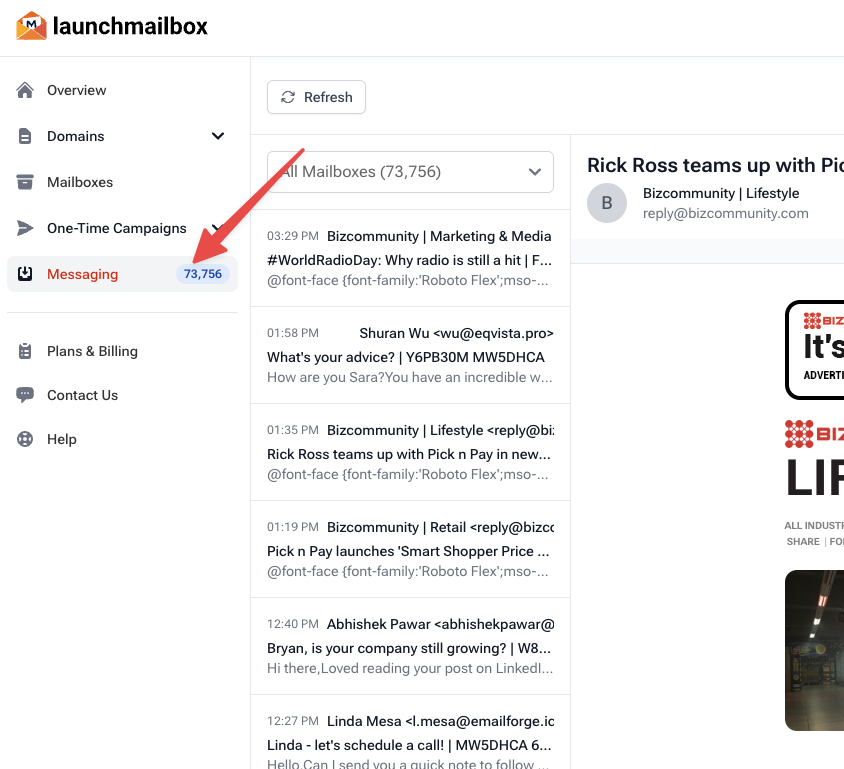Click the Bizcommunity | Lifestyle sender name
The width and height of the screenshot is (844, 769).
point(721,193)
